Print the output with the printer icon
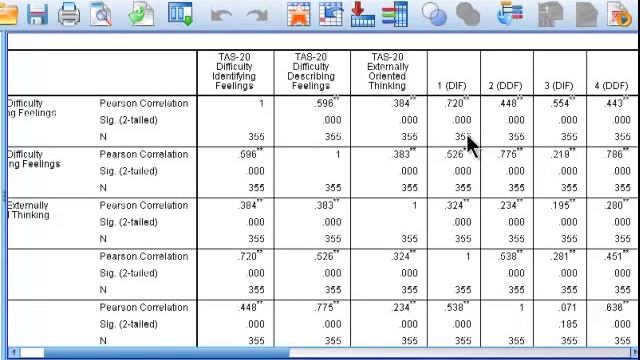Viewport: 640px width, 360px height. (x=69, y=14)
